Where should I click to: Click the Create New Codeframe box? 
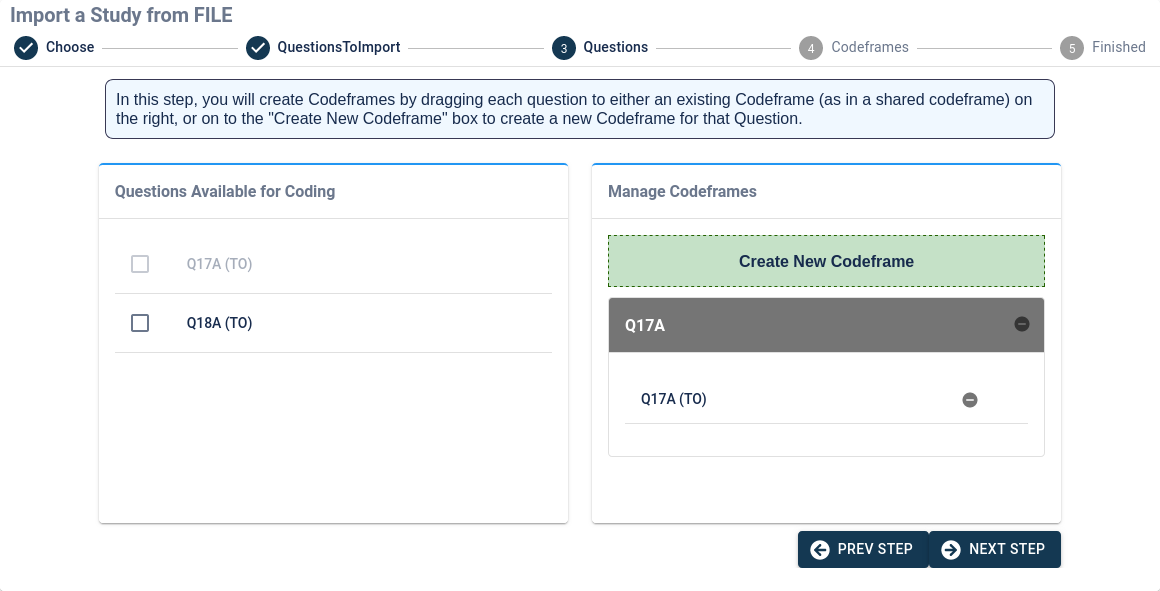click(x=826, y=261)
